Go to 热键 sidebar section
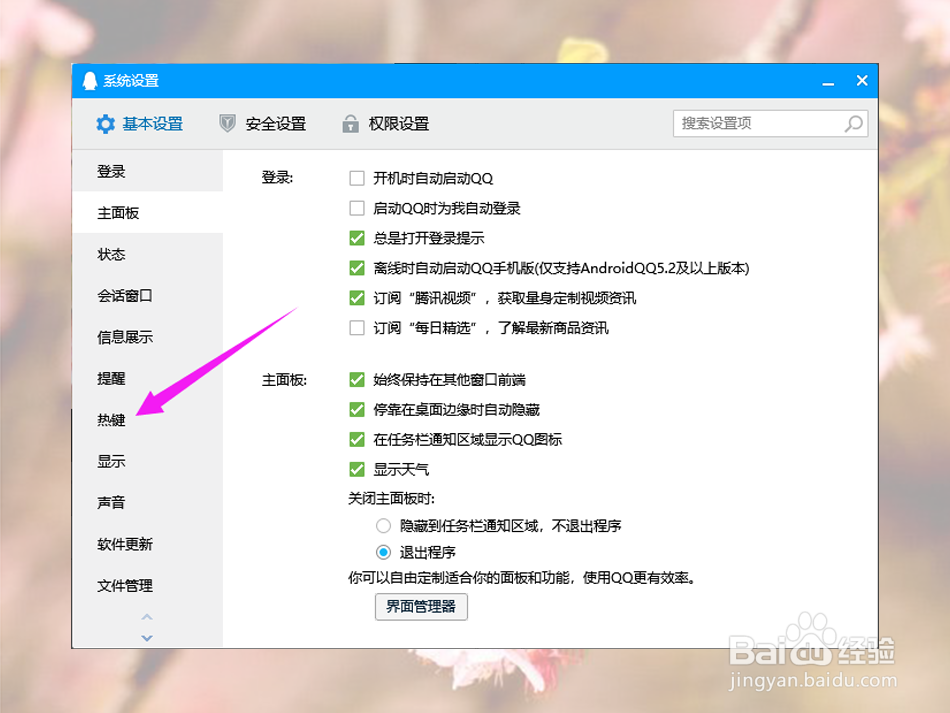The width and height of the screenshot is (950, 713). pos(147,420)
